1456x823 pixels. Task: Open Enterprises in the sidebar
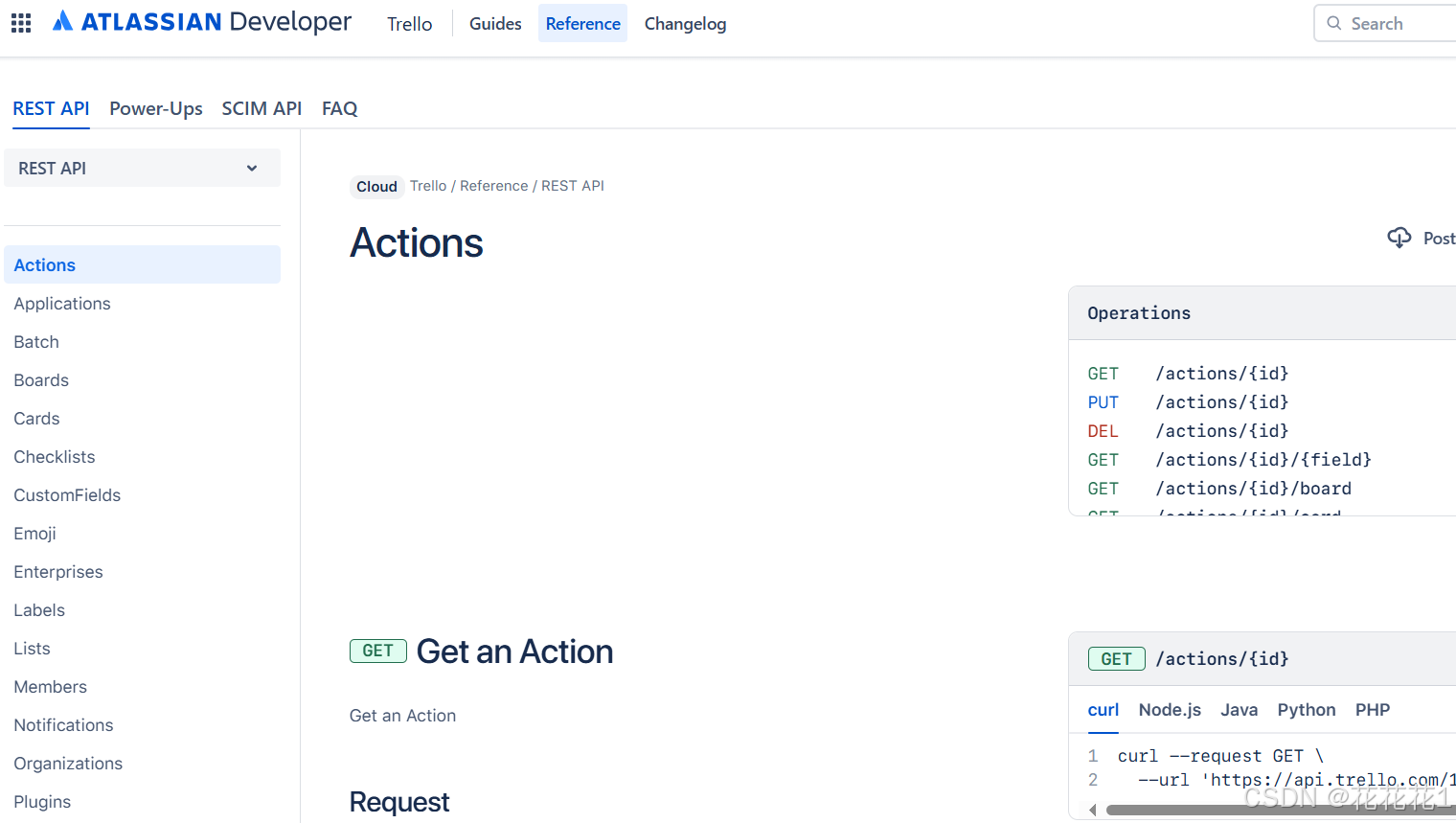58,572
